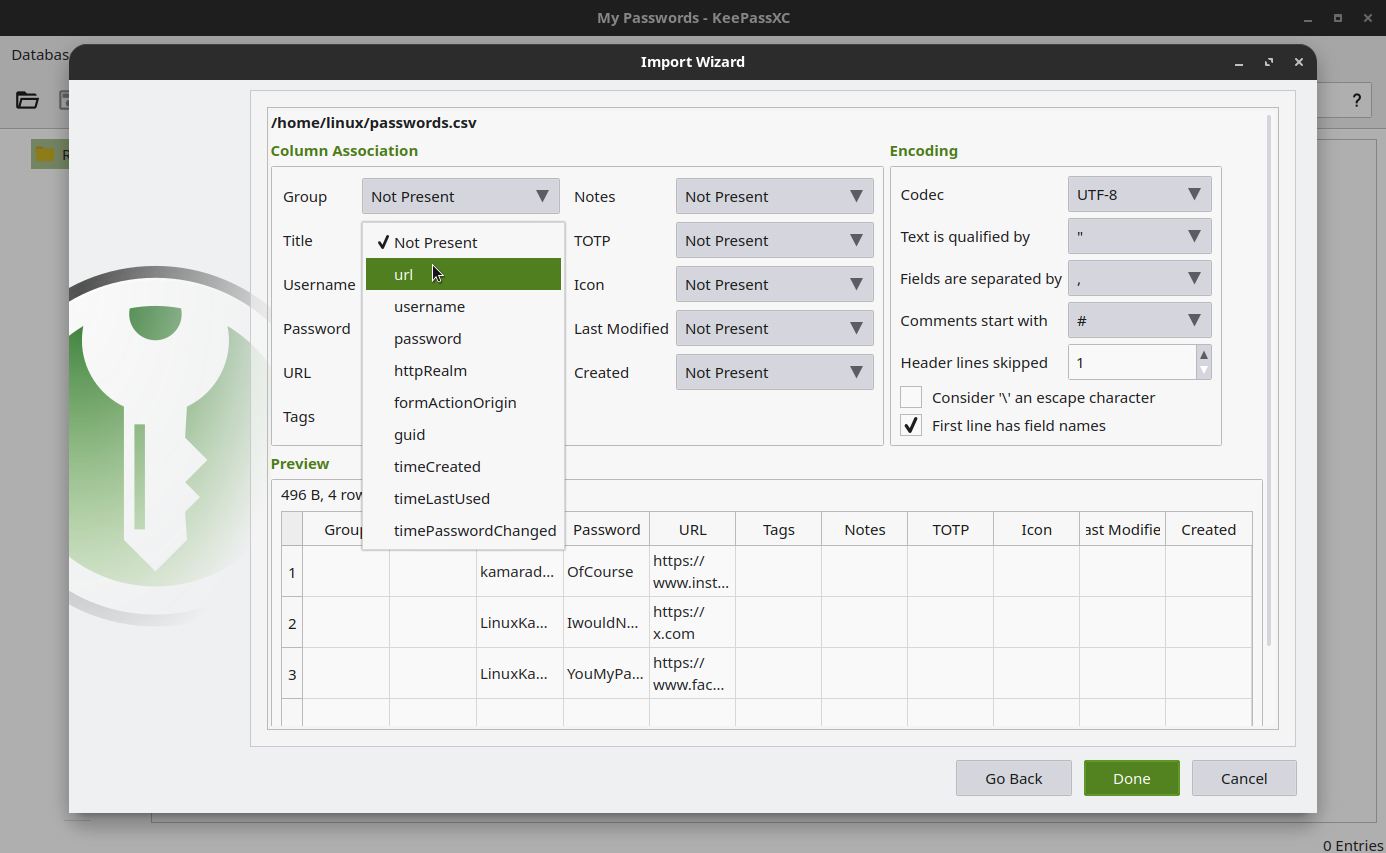Click the OfCourse password cell

coord(606,571)
